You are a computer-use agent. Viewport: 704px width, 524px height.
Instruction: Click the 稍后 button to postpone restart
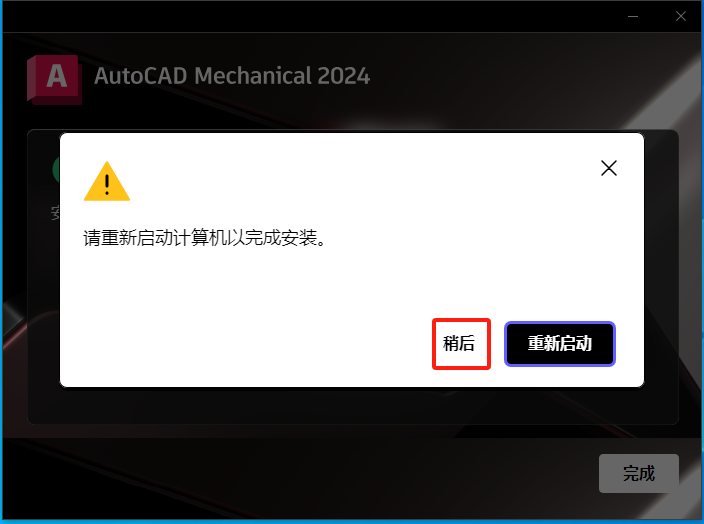461,344
